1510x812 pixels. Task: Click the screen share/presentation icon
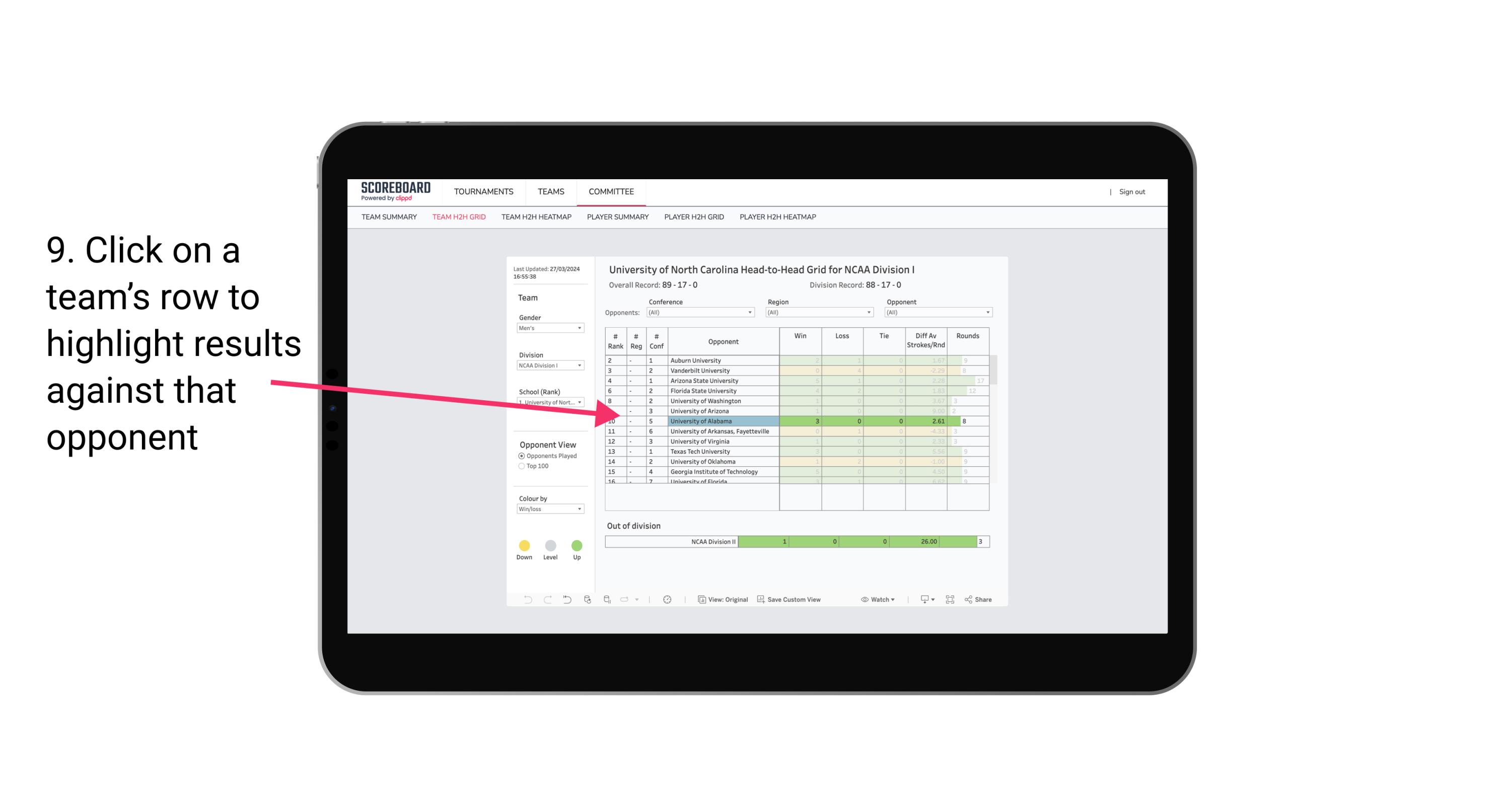922,601
